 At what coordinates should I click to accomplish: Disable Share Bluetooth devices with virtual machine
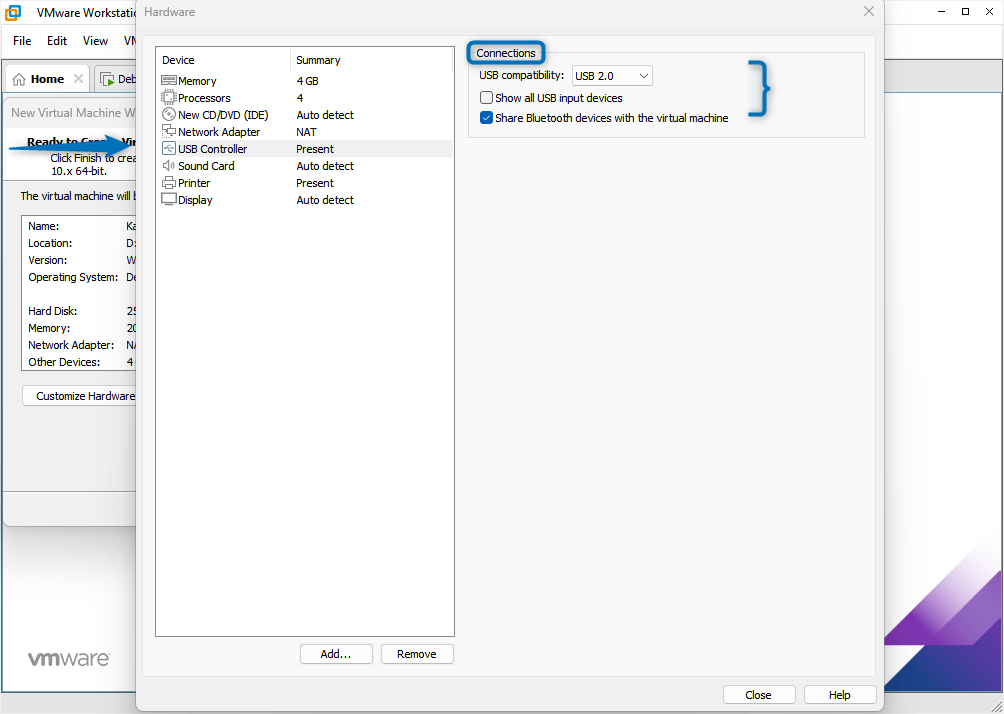(x=486, y=117)
